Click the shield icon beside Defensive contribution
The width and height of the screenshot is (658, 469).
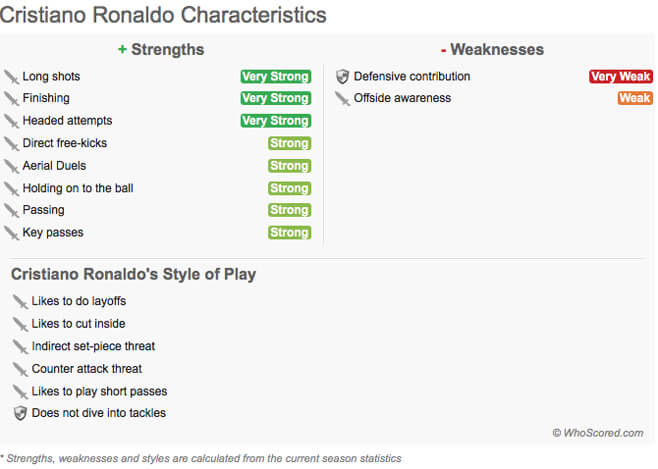342,77
